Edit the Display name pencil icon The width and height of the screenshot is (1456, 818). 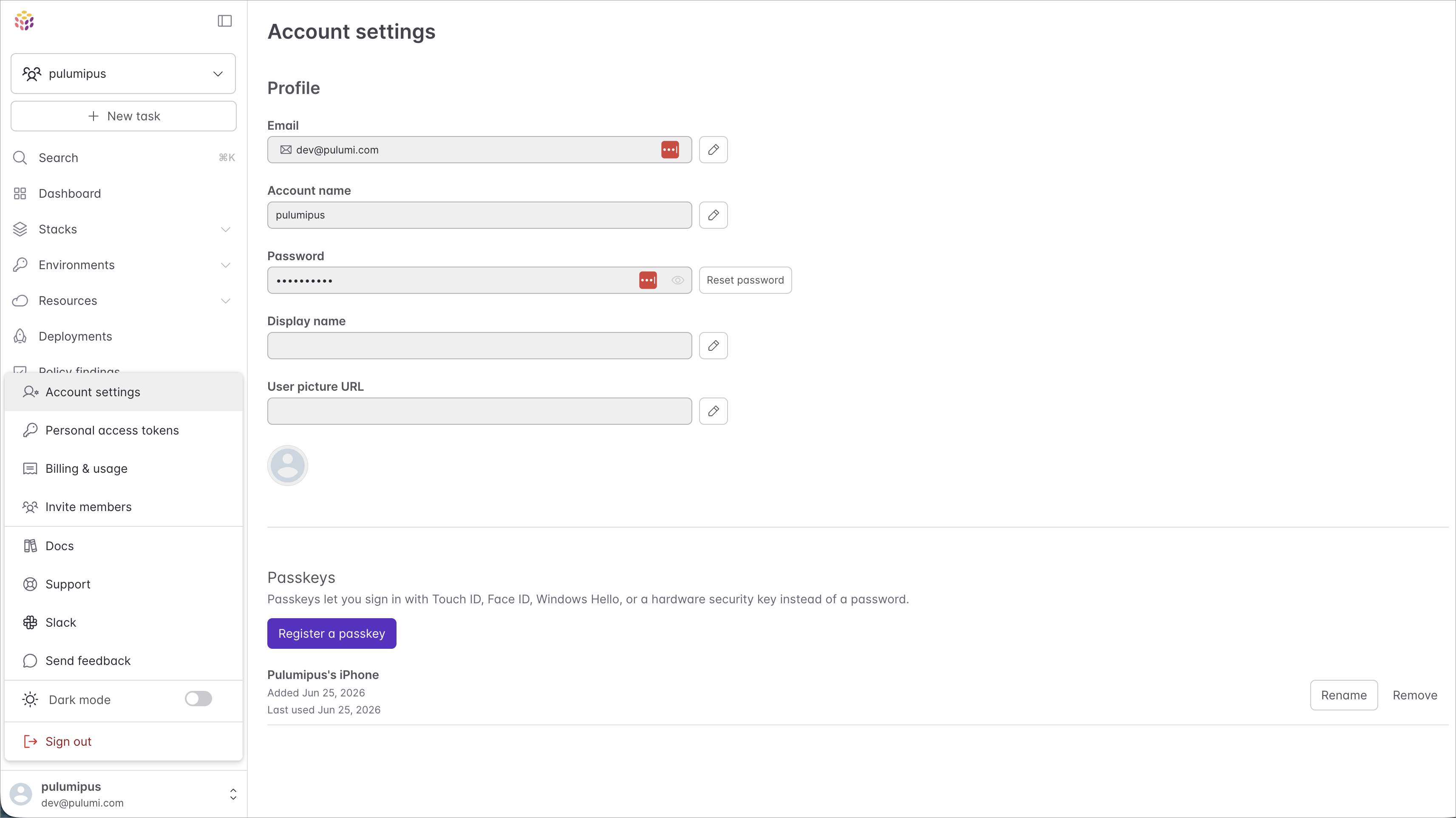point(713,346)
